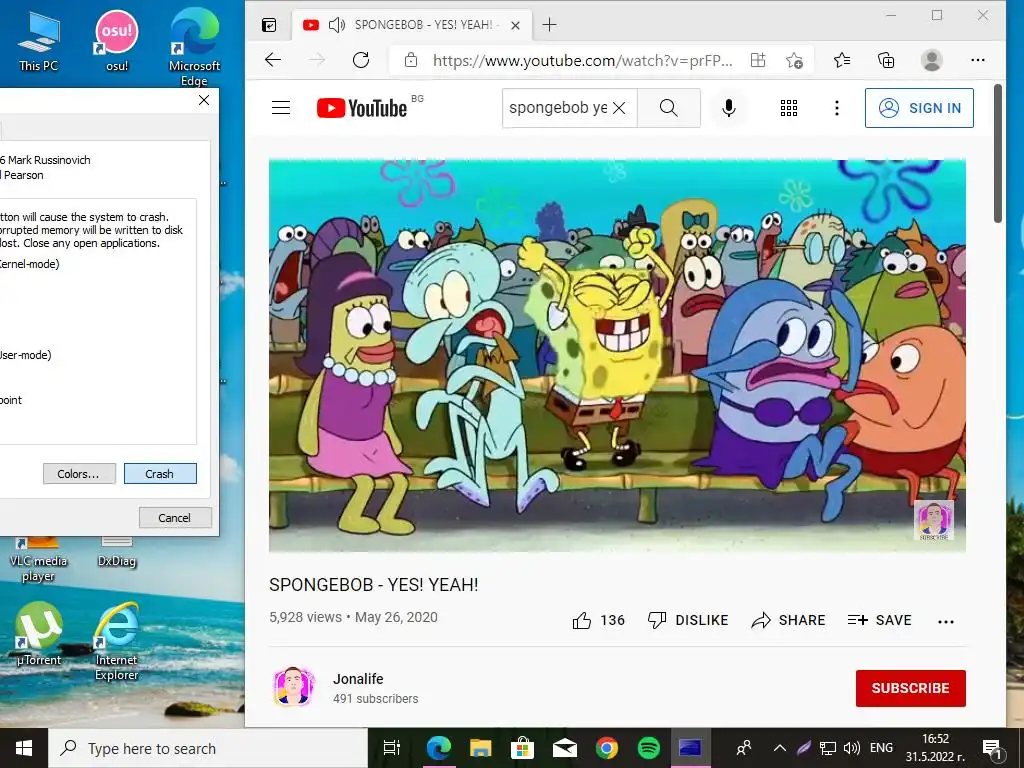
Task: Click the YouTube logo
Action: point(362,108)
